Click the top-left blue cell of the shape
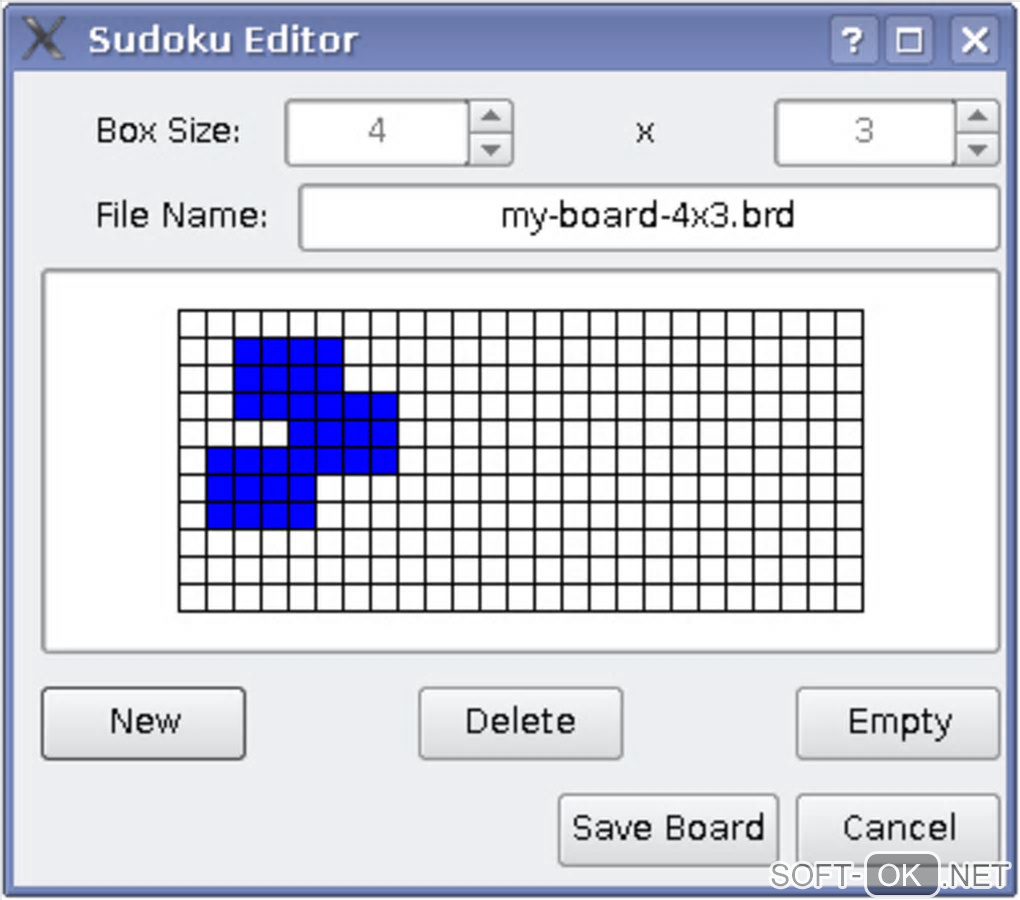 [248, 352]
